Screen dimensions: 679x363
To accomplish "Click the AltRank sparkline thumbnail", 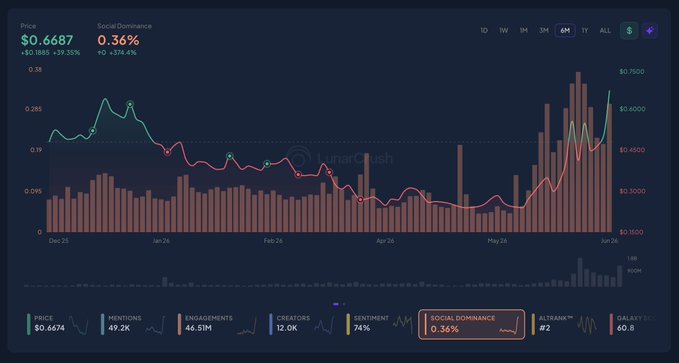I will click(x=587, y=324).
